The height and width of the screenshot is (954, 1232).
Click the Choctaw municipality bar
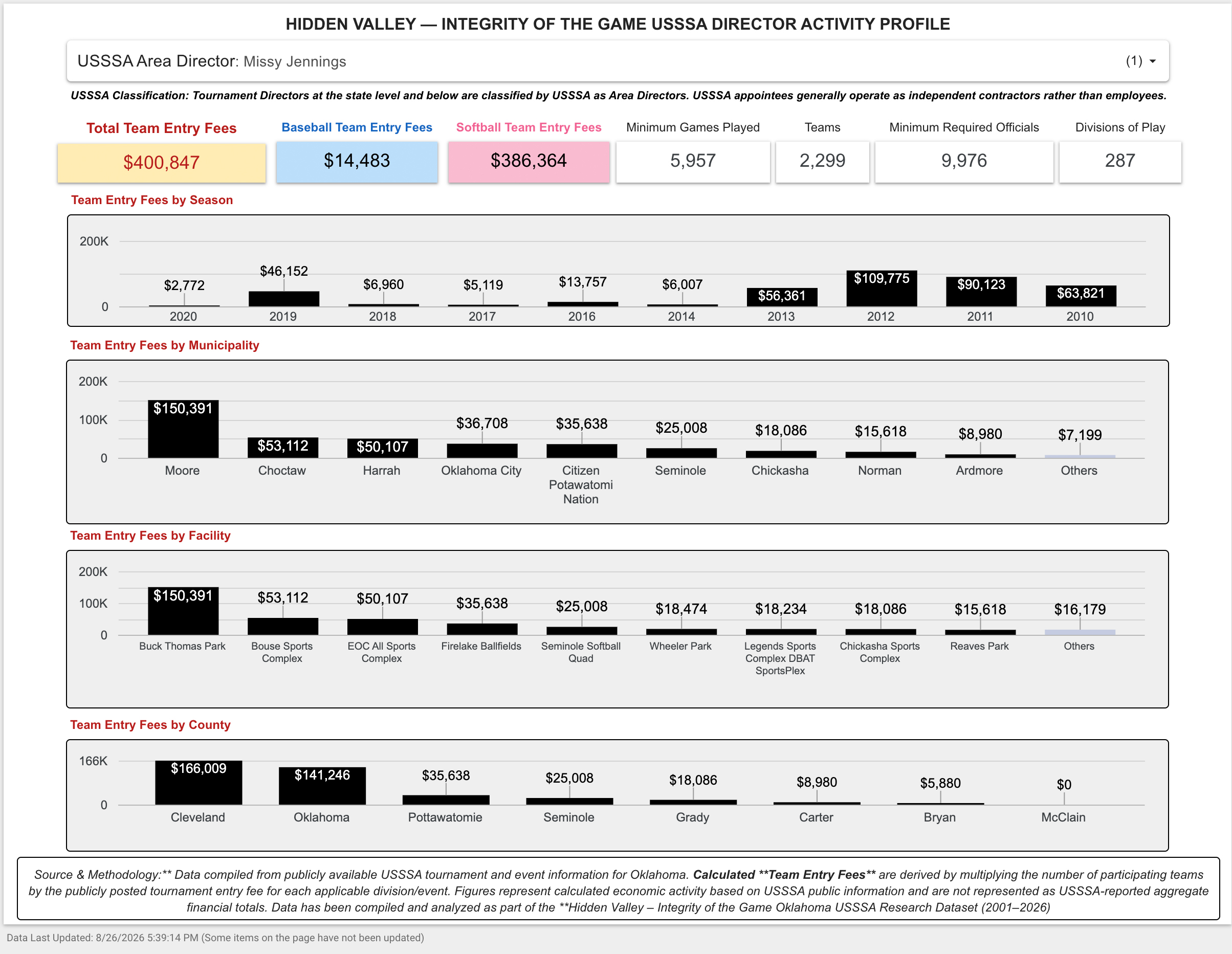pyautogui.click(x=282, y=448)
